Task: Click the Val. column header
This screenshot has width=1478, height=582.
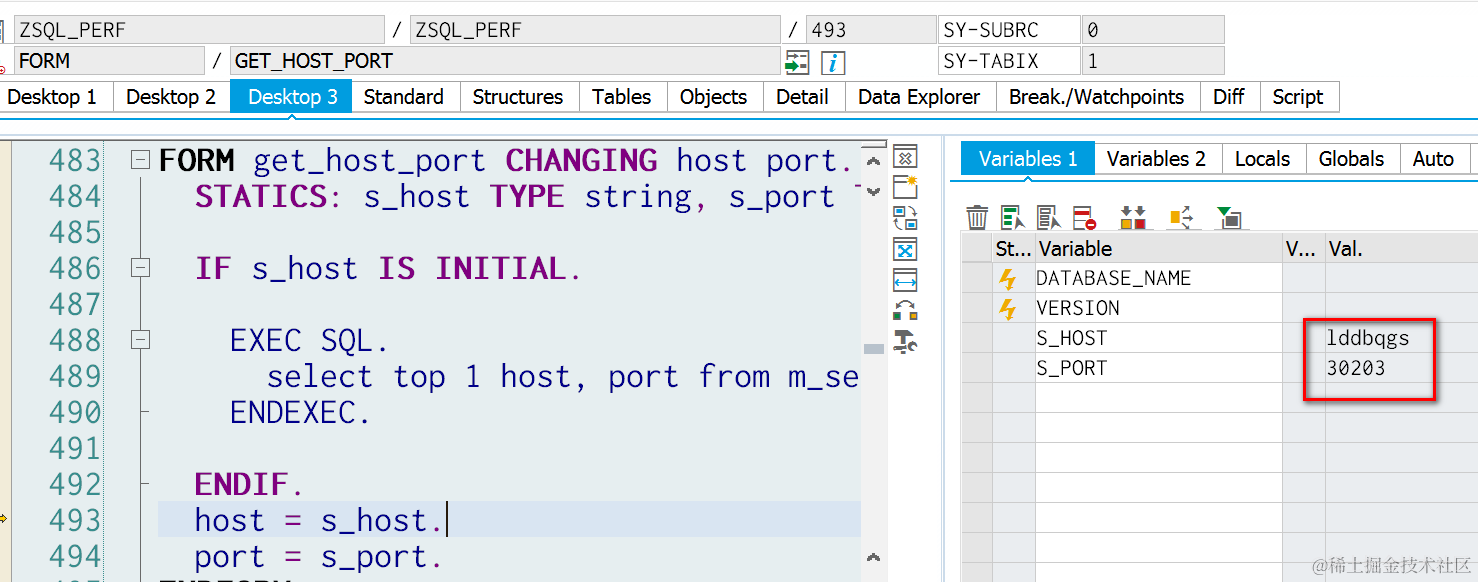Action: pyautogui.click(x=1400, y=249)
